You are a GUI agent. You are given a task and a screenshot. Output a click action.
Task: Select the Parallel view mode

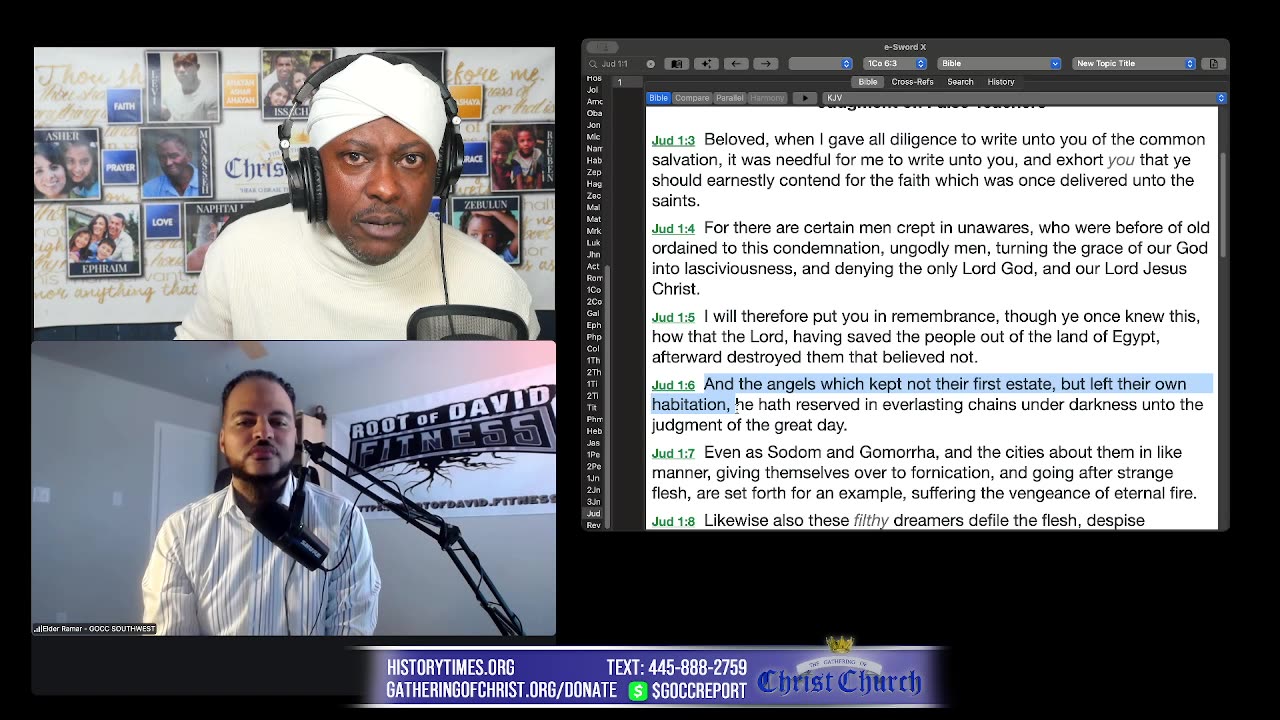pos(729,98)
